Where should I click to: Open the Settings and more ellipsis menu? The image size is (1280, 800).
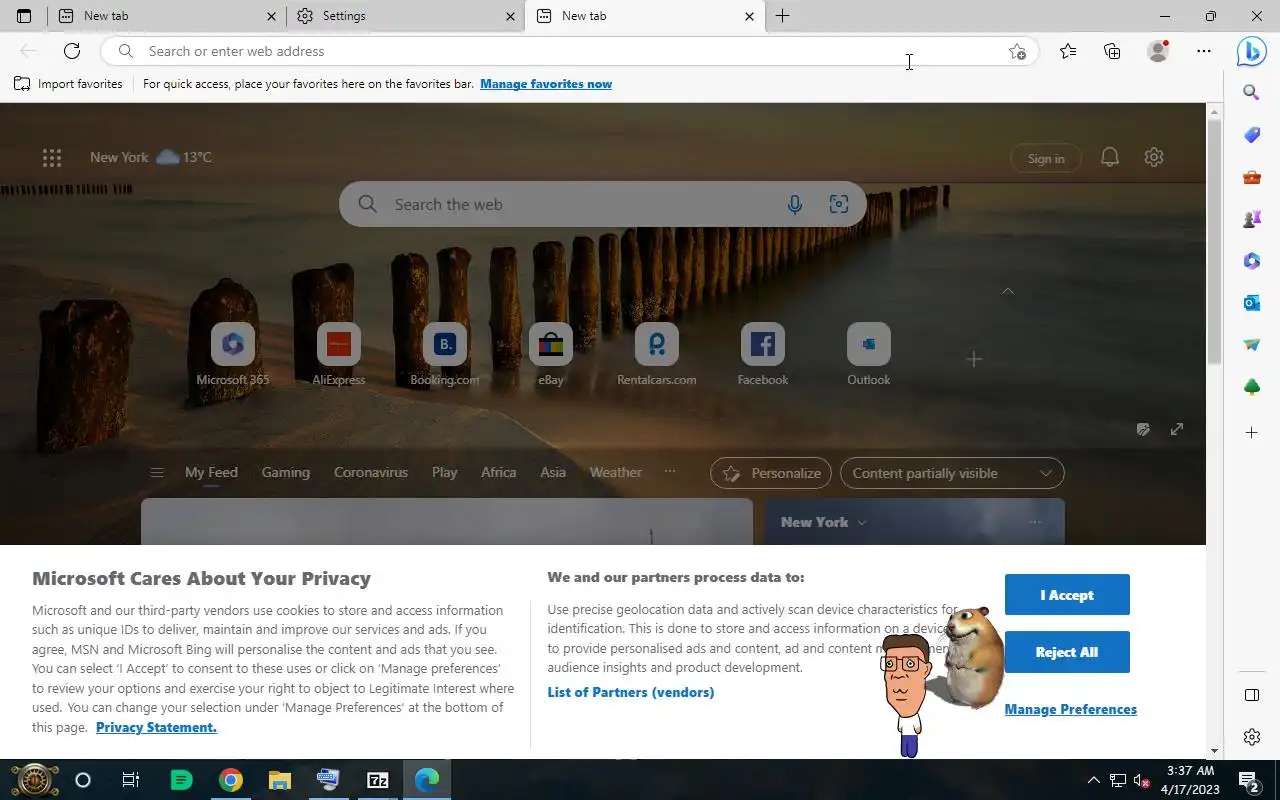click(1204, 51)
